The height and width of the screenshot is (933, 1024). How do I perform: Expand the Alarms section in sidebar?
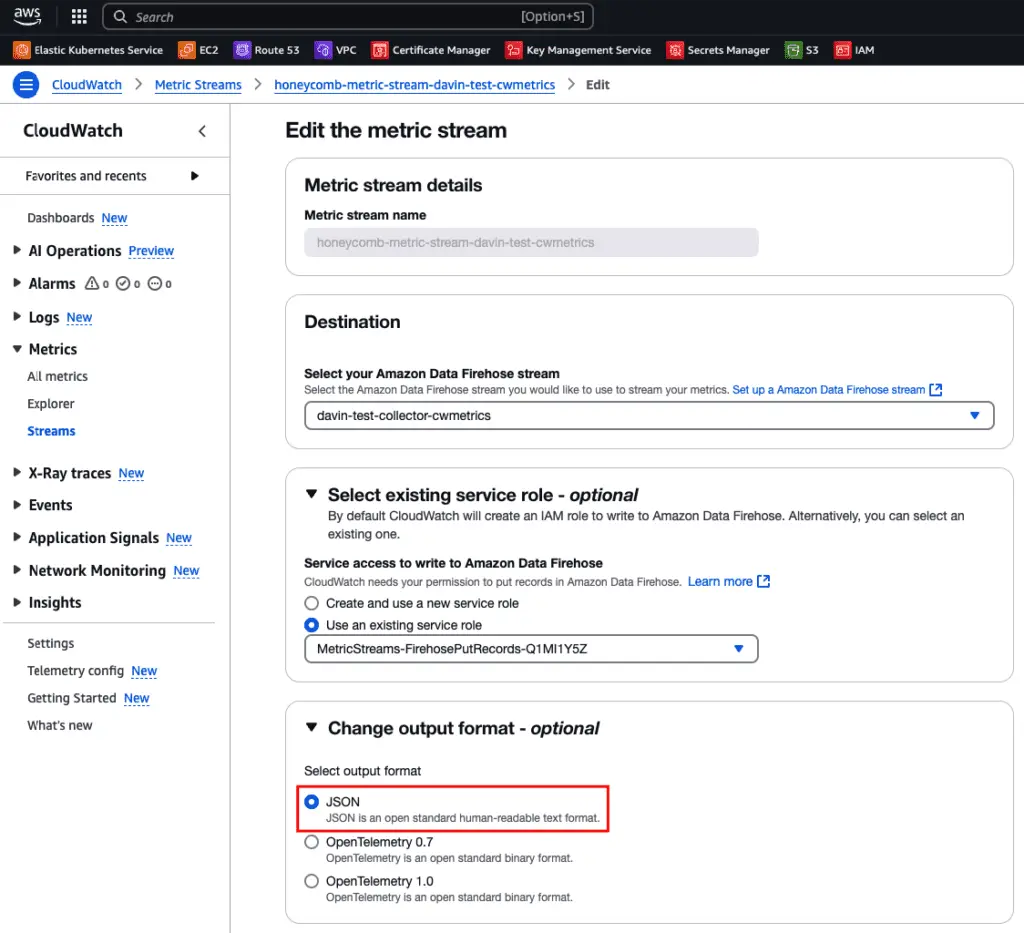(x=17, y=284)
